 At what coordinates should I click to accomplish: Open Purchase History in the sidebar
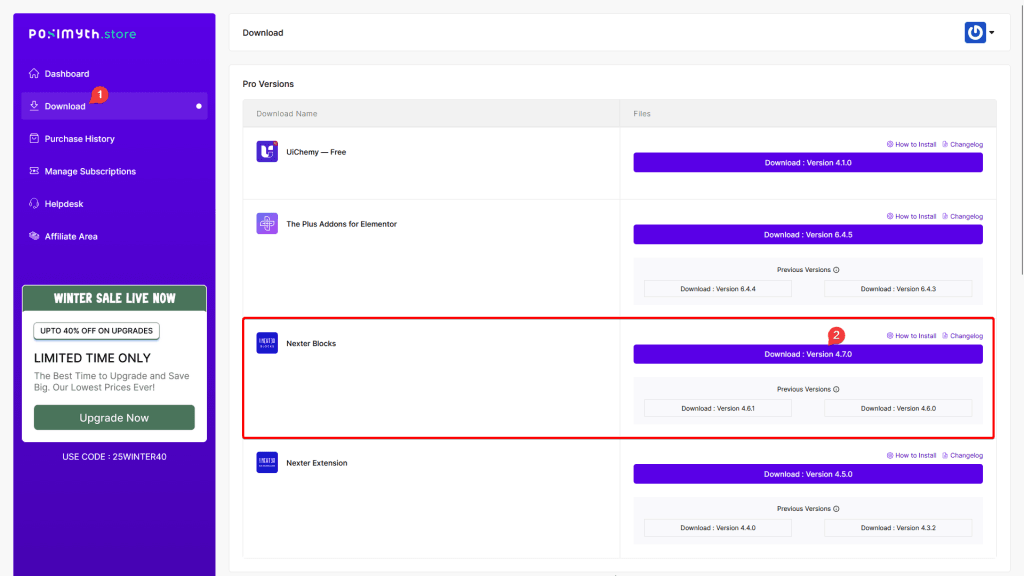pyautogui.click(x=79, y=139)
